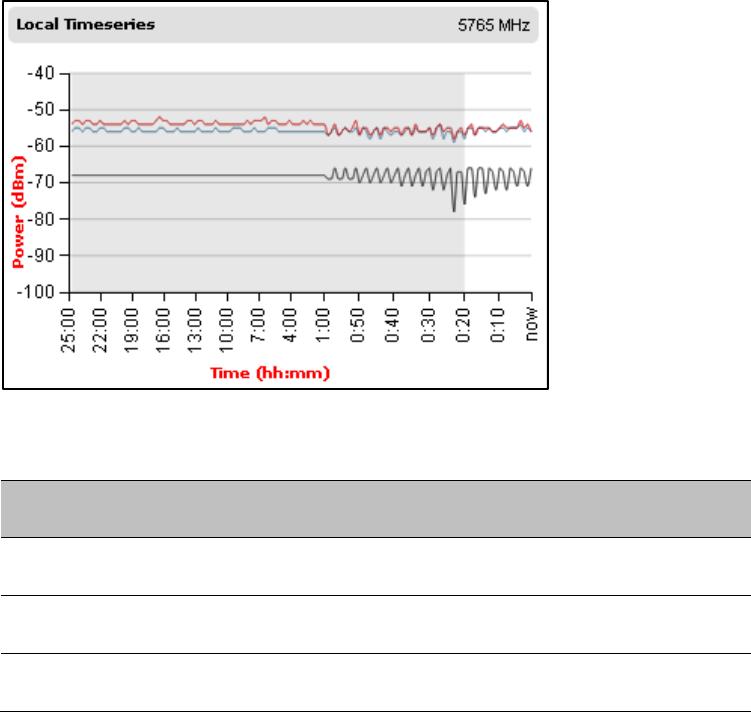This screenshot has width=751, height=712.
Task: Click the "-100" power axis value
Action: 36,292
